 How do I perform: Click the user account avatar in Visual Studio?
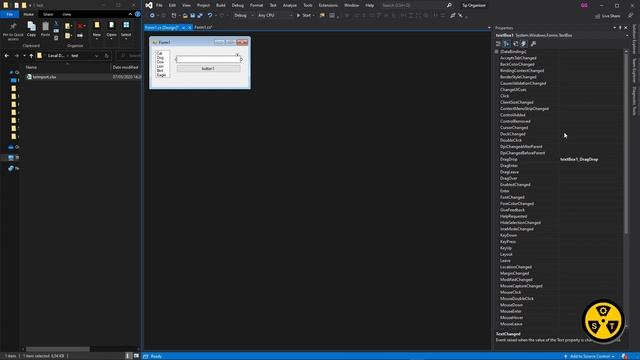pos(584,5)
